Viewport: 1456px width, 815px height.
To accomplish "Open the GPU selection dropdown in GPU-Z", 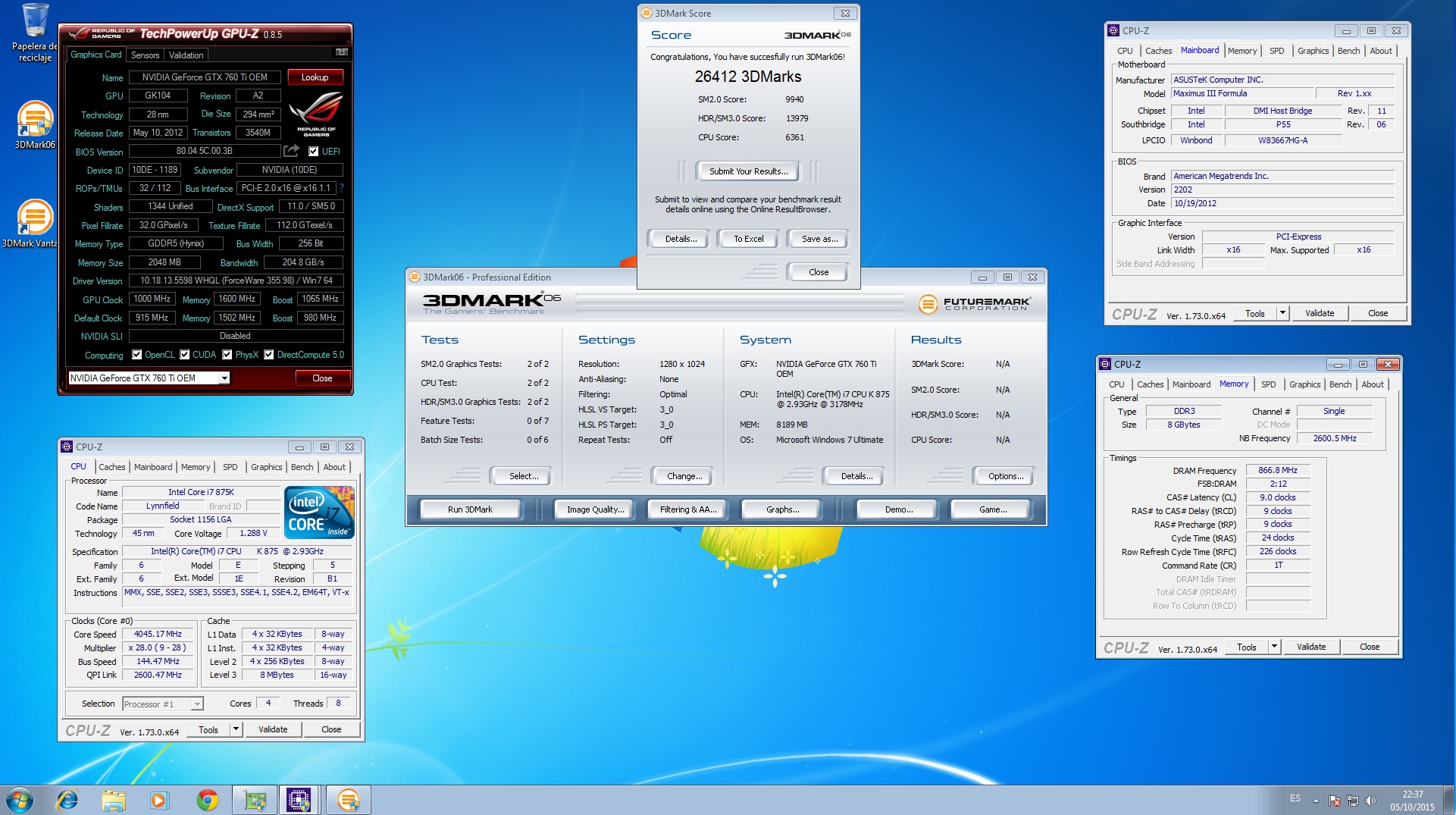I will click(224, 378).
